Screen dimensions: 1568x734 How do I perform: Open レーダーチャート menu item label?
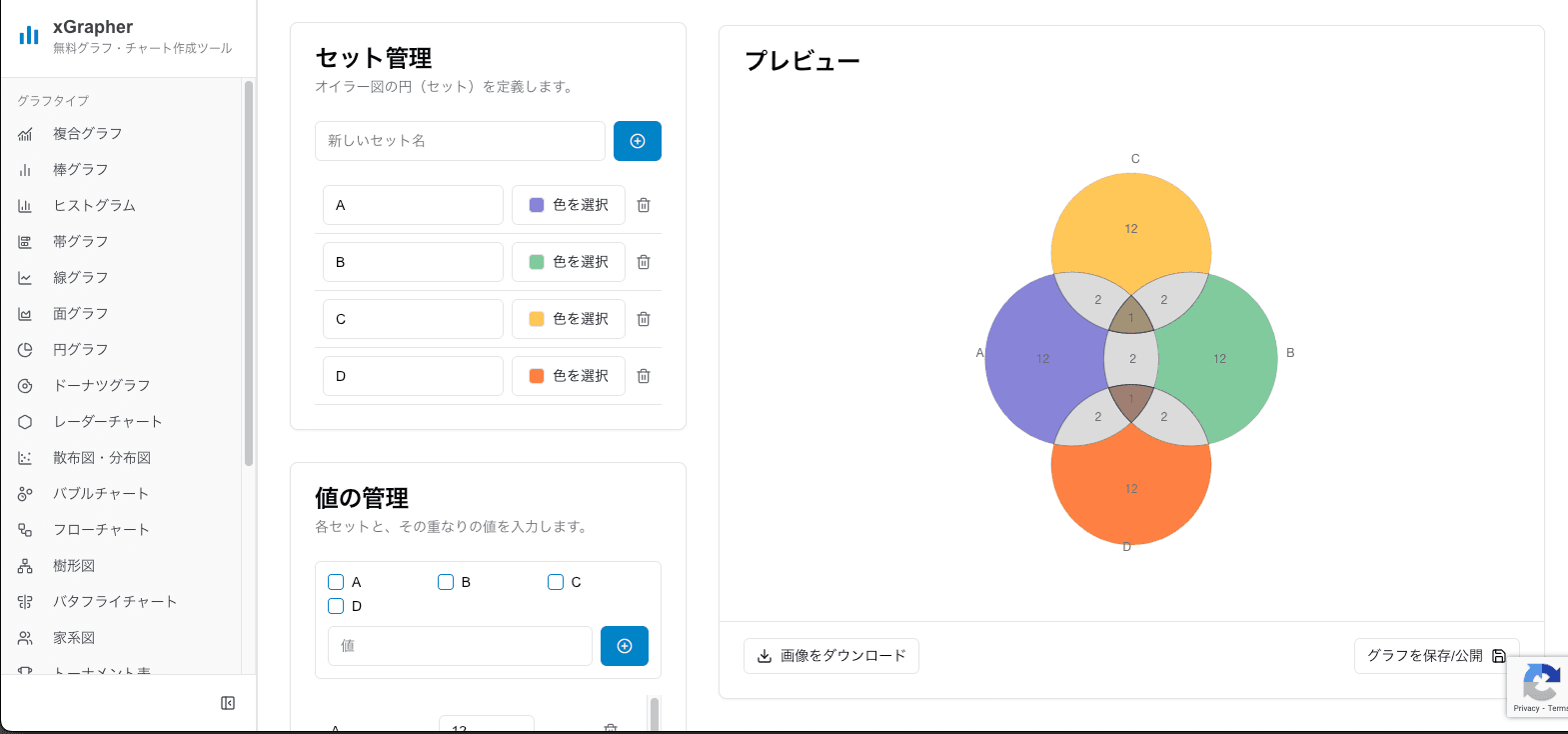[107, 422]
